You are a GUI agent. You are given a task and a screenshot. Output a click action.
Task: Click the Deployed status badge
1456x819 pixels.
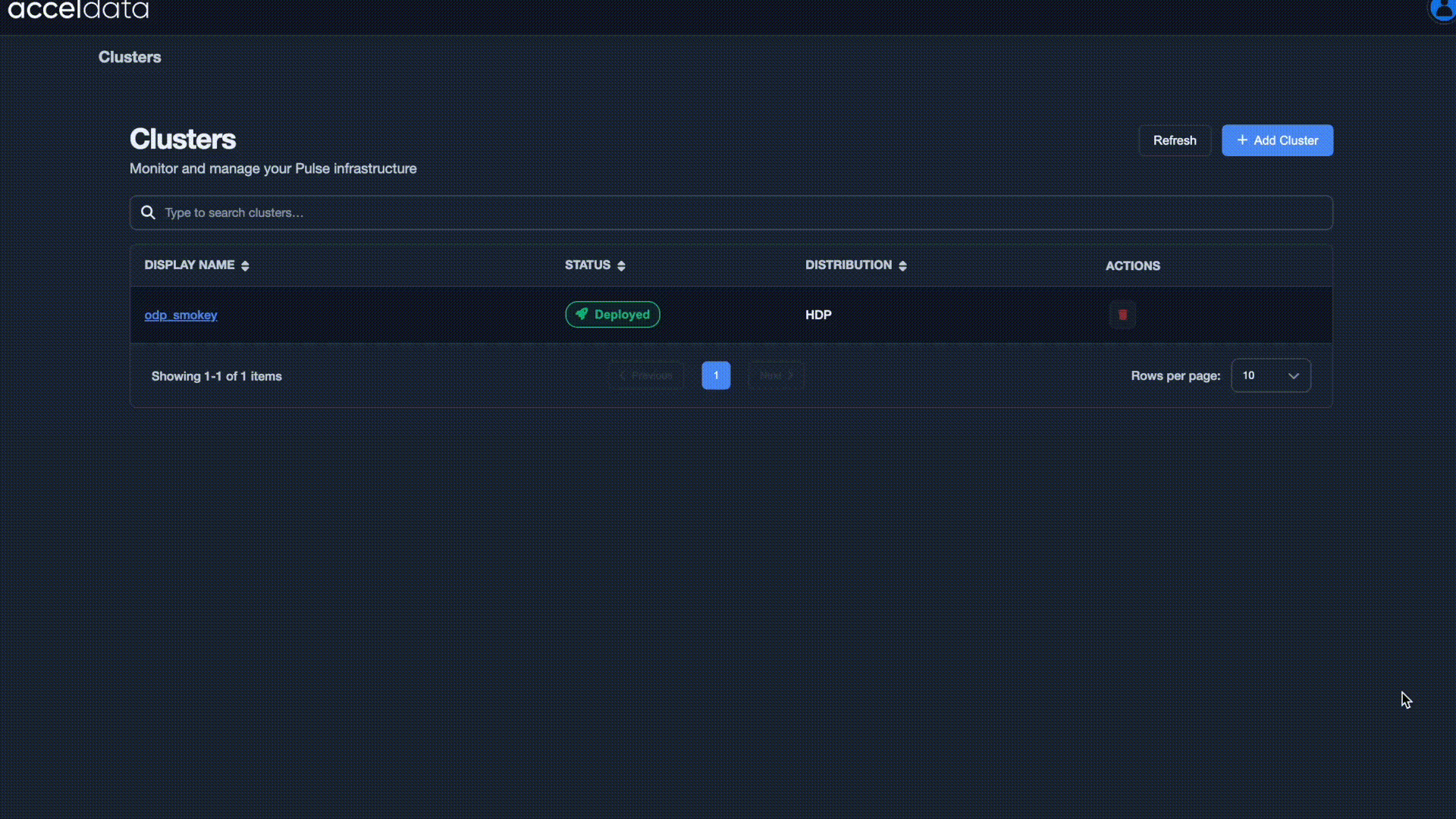[x=612, y=315]
